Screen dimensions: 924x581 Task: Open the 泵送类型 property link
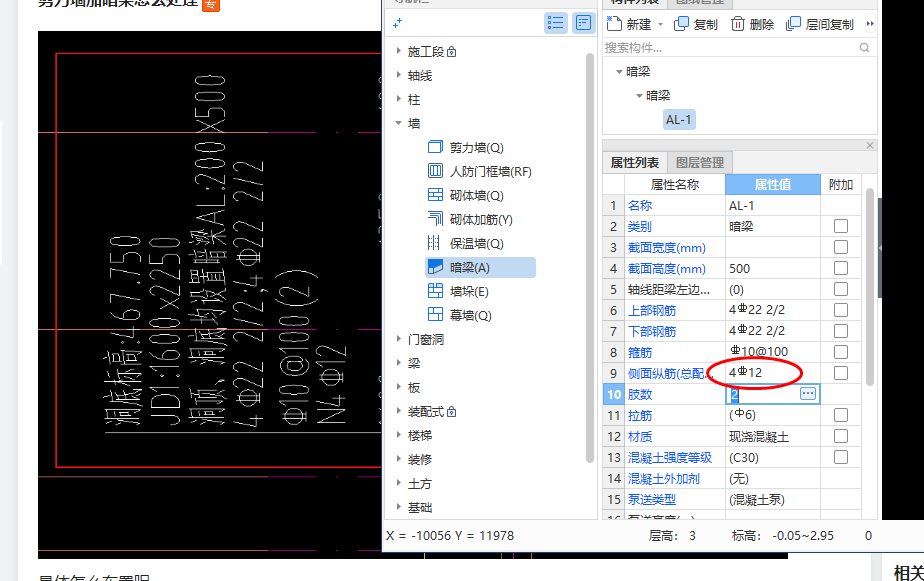pyautogui.click(x=652, y=499)
